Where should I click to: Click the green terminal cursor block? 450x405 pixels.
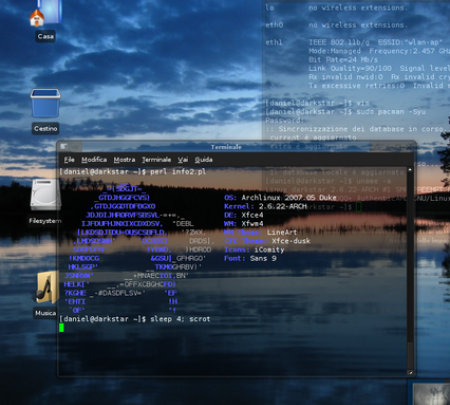tap(61, 328)
